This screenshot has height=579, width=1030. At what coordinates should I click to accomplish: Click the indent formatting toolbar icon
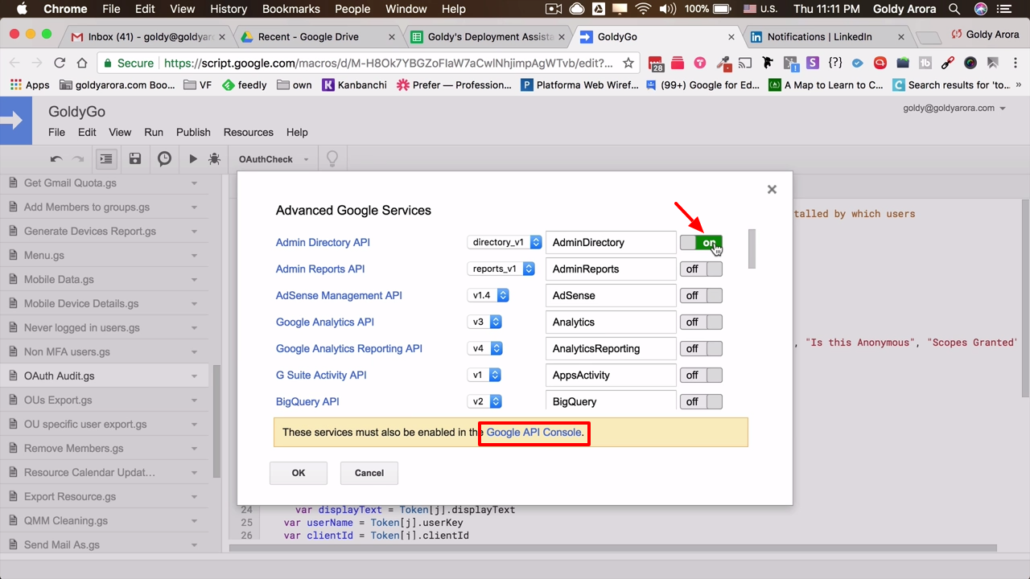click(x=106, y=158)
